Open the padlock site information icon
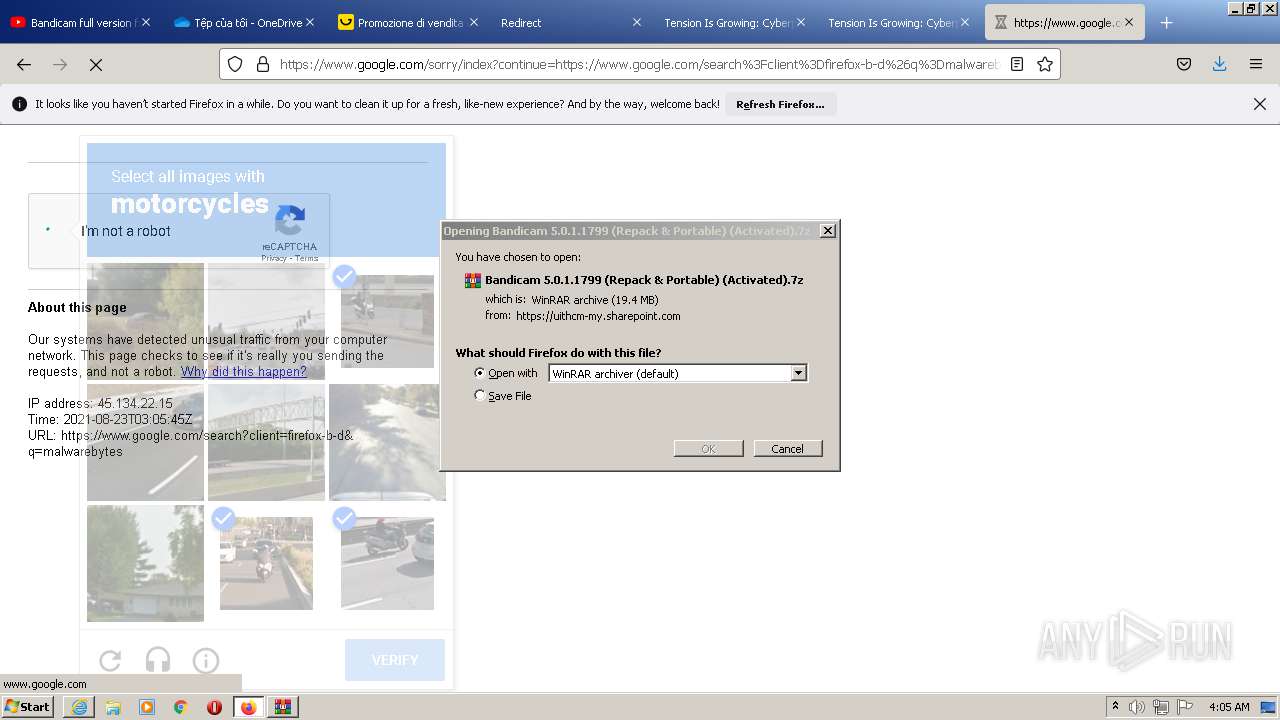This screenshot has width=1280, height=720. pyautogui.click(x=263, y=64)
